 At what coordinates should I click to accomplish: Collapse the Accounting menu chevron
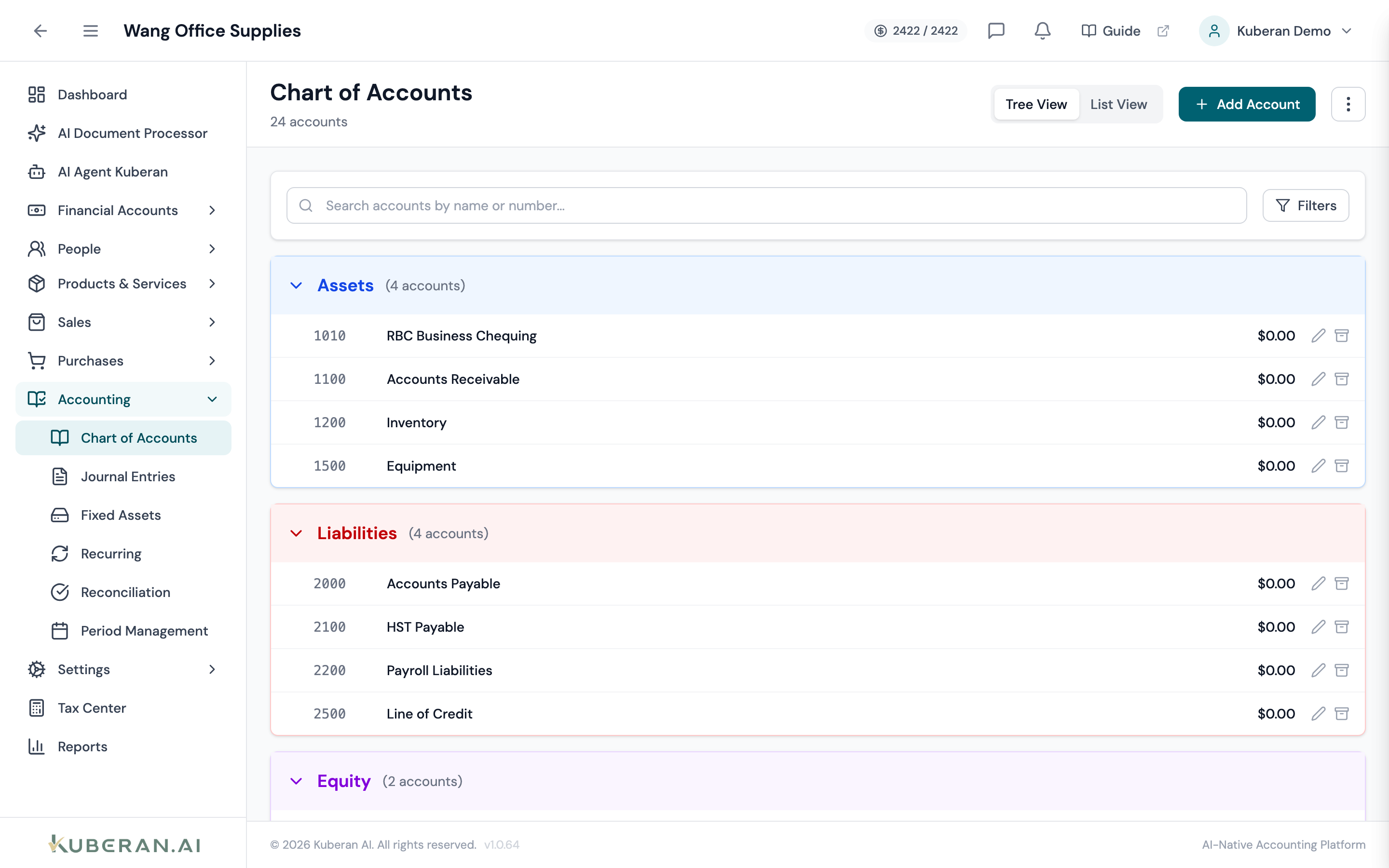pyautogui.click(x=212, y=400)
